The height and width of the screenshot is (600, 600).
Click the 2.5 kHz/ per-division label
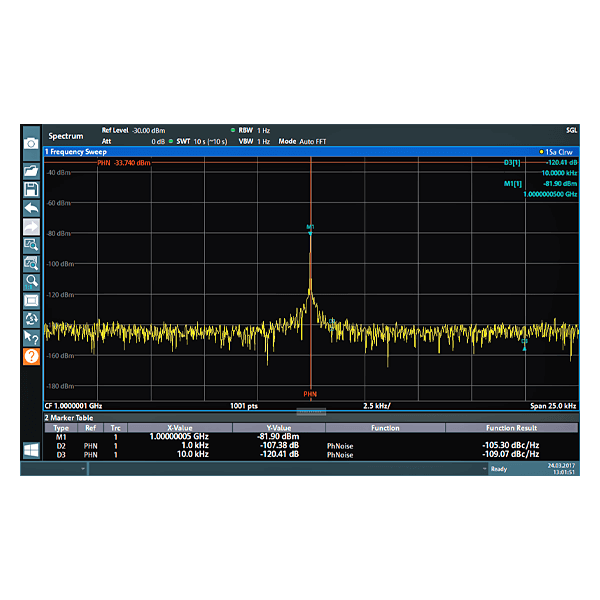click(x=377, y=406)
